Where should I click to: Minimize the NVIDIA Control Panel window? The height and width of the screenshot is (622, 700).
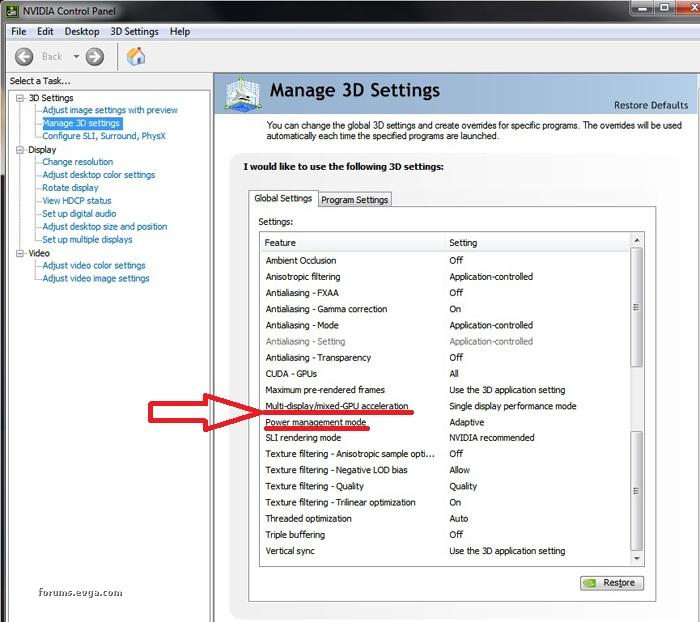[642, 8]
